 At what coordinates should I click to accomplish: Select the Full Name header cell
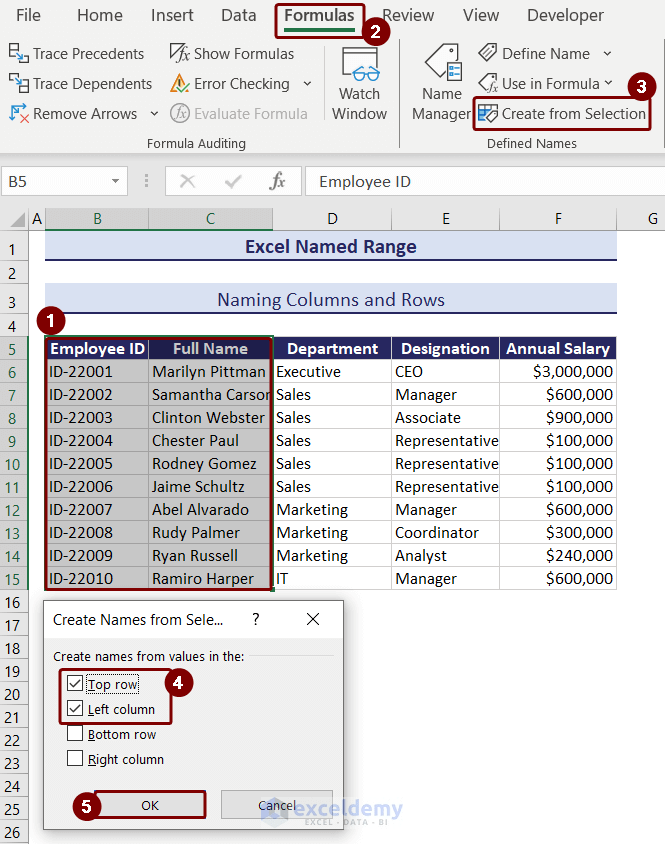210,349
